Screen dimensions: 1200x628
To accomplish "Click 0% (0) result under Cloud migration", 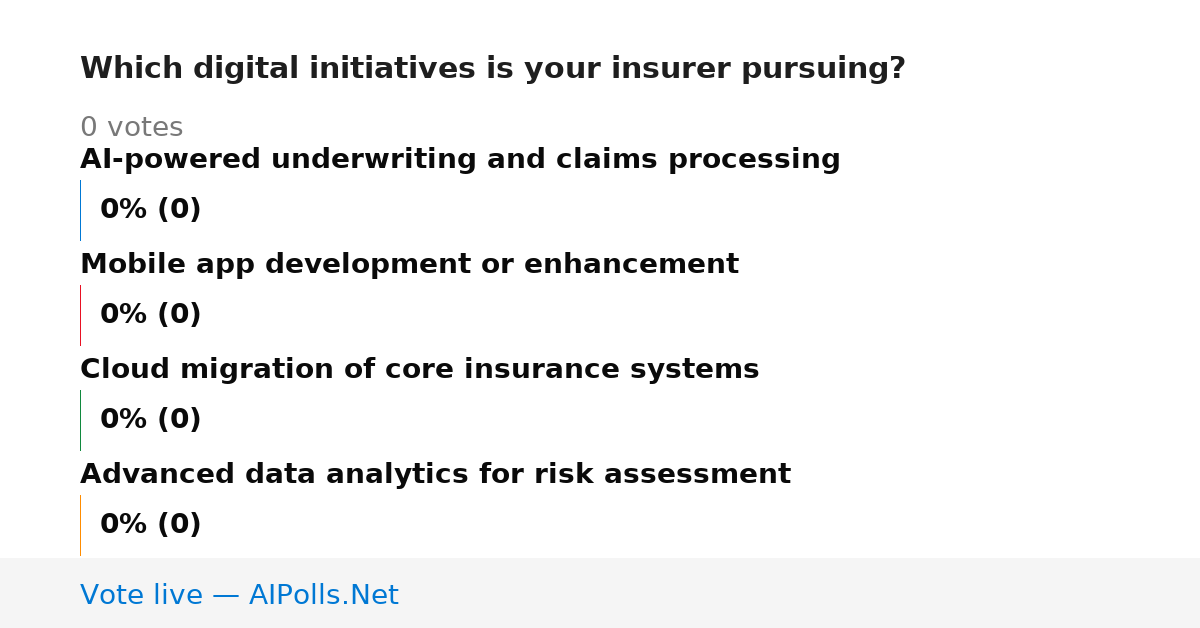I will pyautogui.click(x=150, y=420).
